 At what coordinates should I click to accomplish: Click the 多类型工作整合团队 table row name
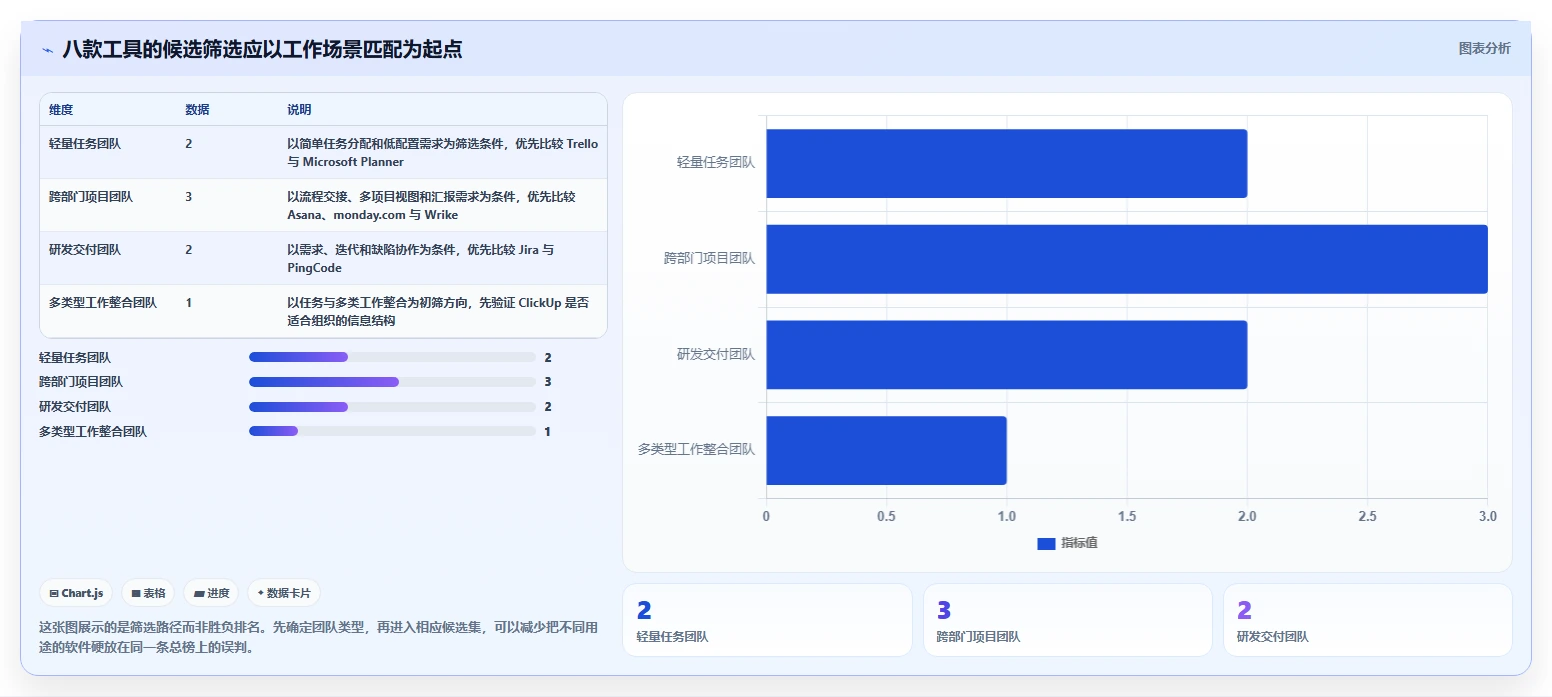pos(103,303)
